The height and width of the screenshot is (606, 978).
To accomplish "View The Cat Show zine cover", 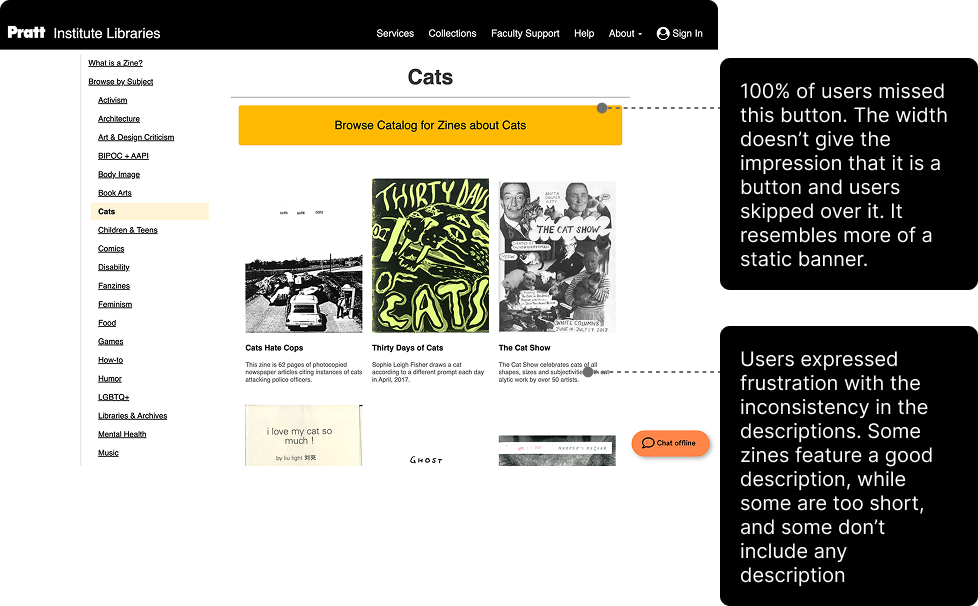I will [x=557, y=257].
